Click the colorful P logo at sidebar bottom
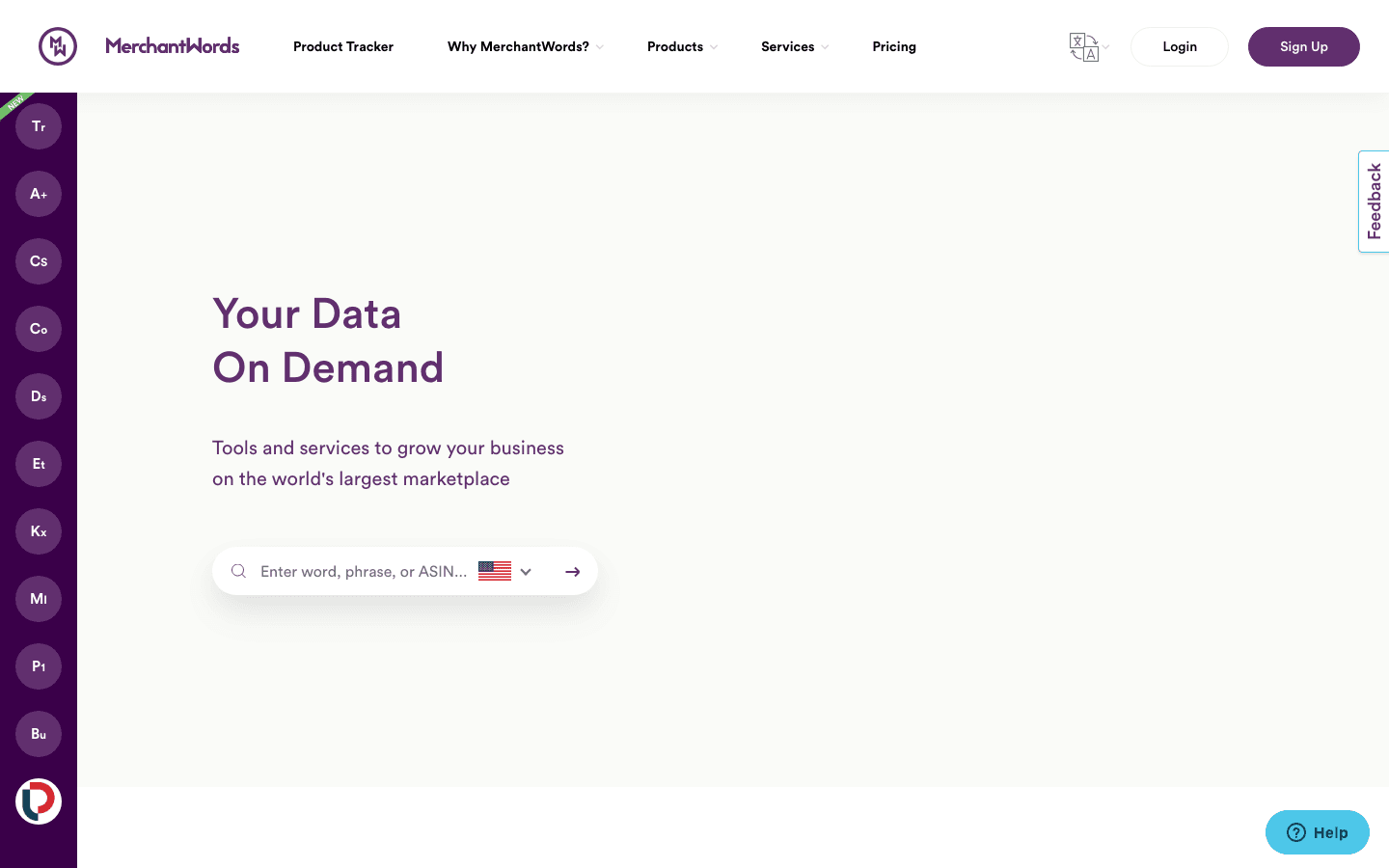The height and width of the screenshot is (868, 1389). coord(39,801)
